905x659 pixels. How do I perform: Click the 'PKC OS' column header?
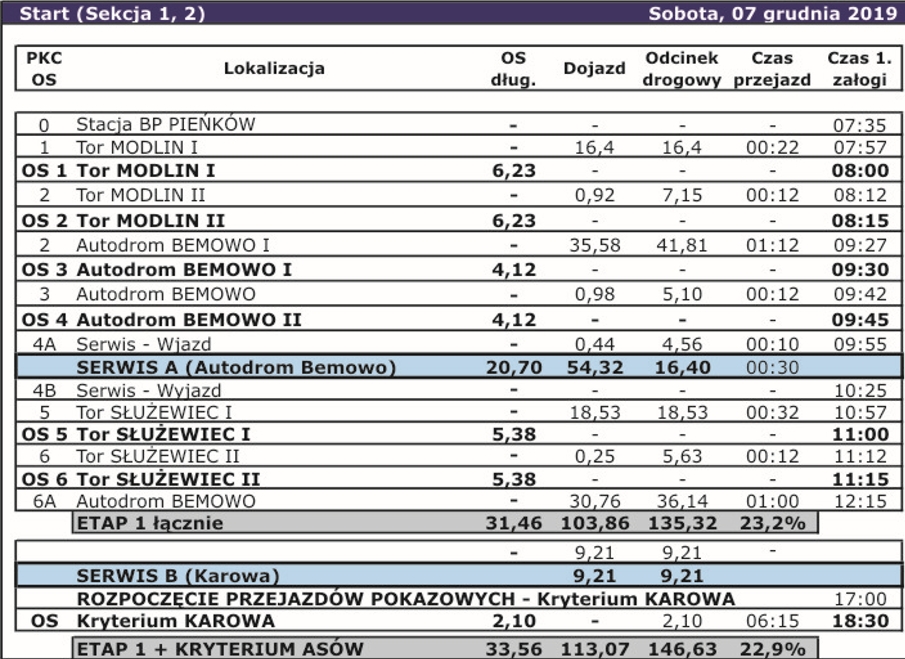tap(44, 69)
